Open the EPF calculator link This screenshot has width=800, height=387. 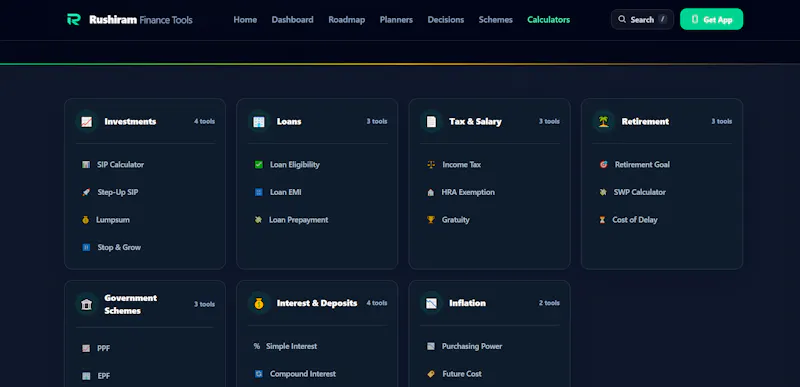(x=104, y=376)
